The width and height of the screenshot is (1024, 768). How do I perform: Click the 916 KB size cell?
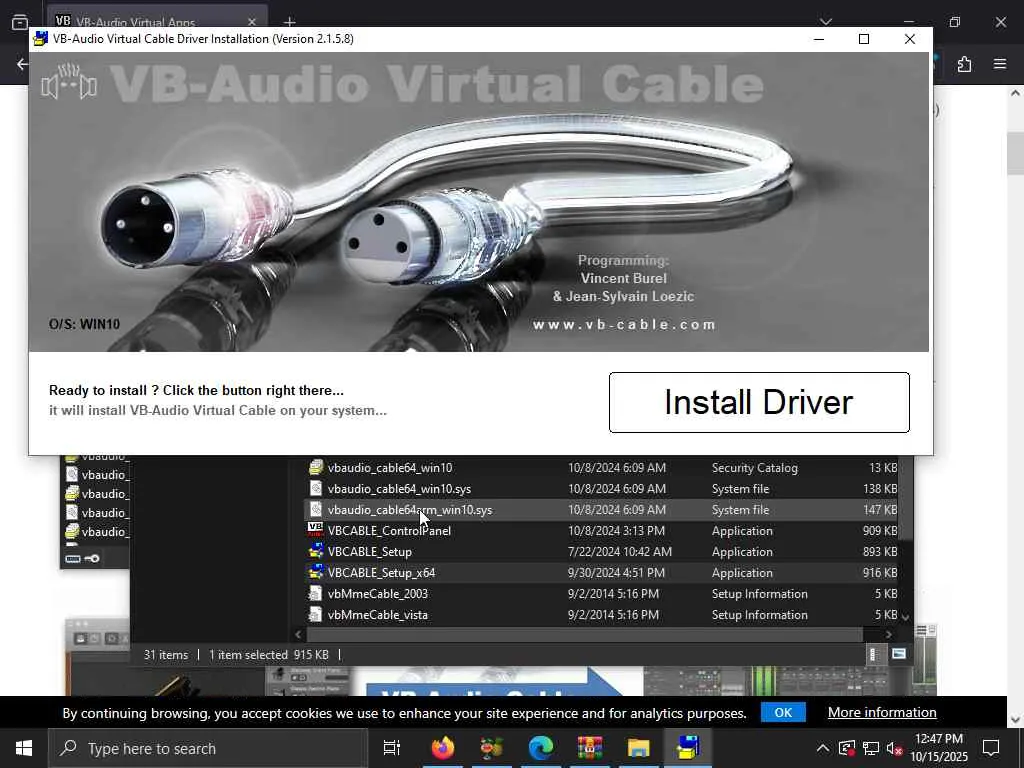880,573
